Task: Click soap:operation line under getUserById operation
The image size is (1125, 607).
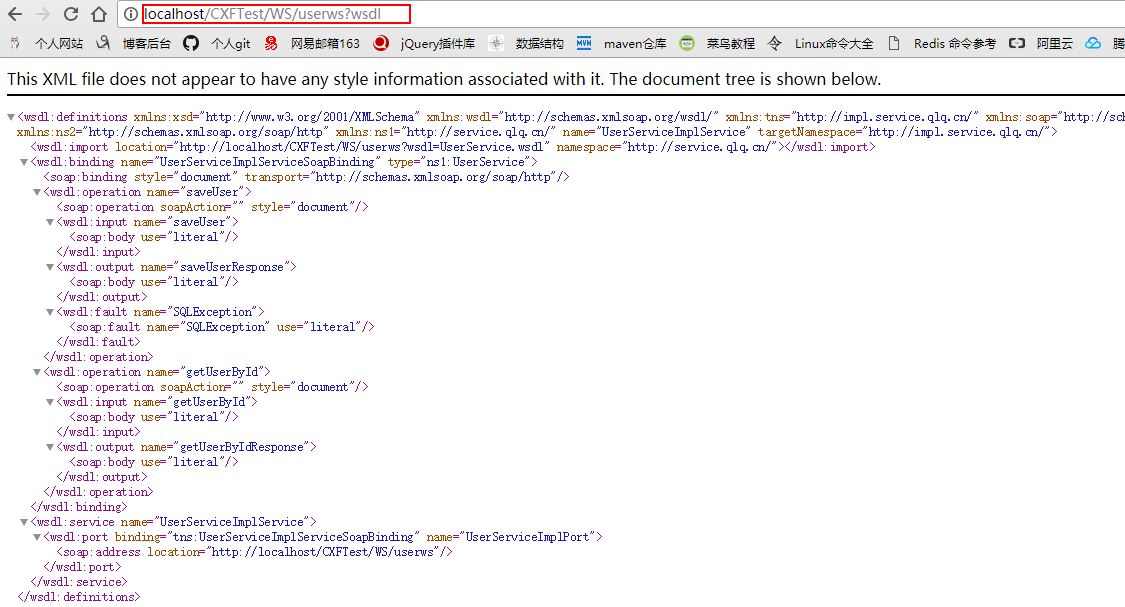Action: [212, 387]
